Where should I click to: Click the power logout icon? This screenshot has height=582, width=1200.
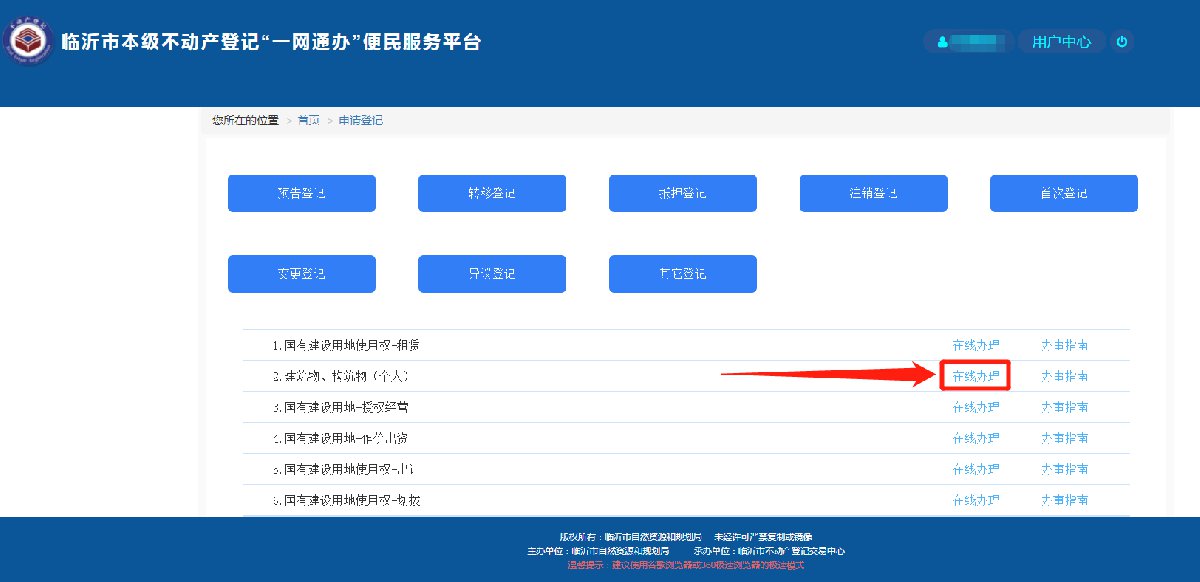point(1122,42)
